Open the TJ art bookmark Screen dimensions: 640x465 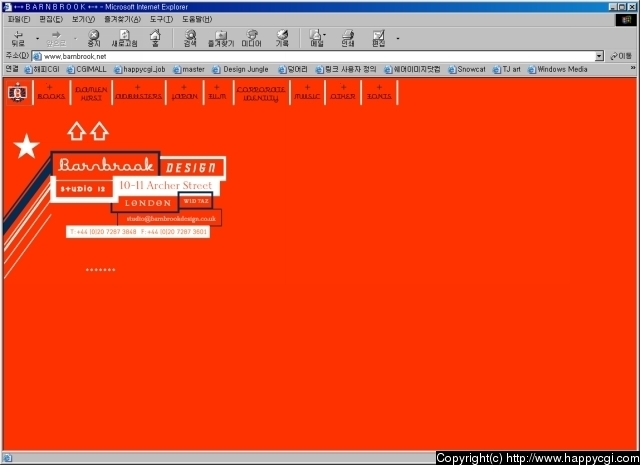point(507,69)
